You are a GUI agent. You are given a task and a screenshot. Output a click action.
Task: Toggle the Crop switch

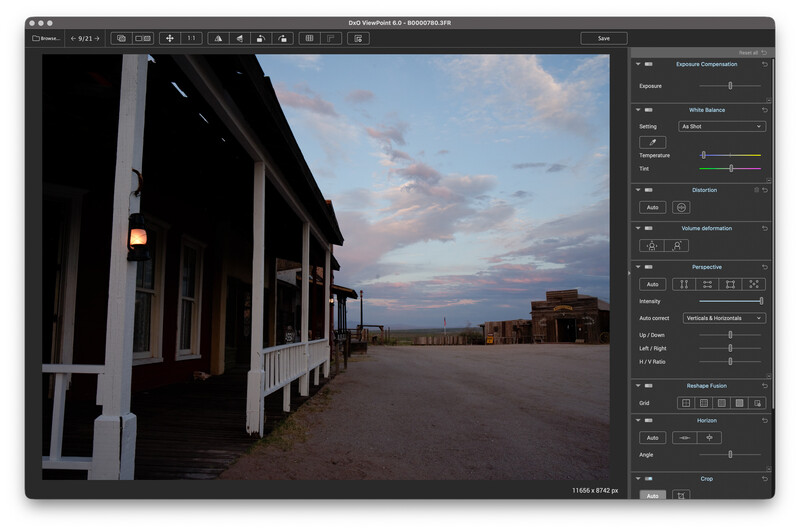tap(648, 478)
